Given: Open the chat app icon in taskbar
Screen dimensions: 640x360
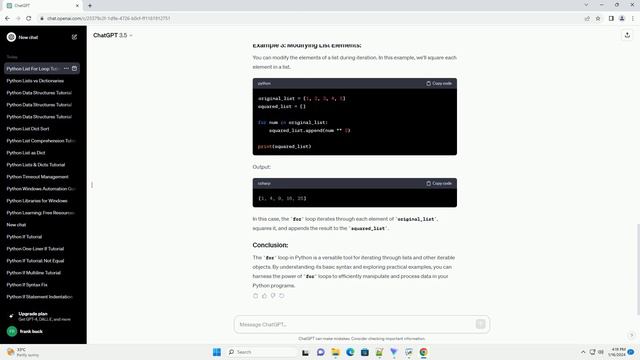Looking at the screenshot, I should coord(321,352).
